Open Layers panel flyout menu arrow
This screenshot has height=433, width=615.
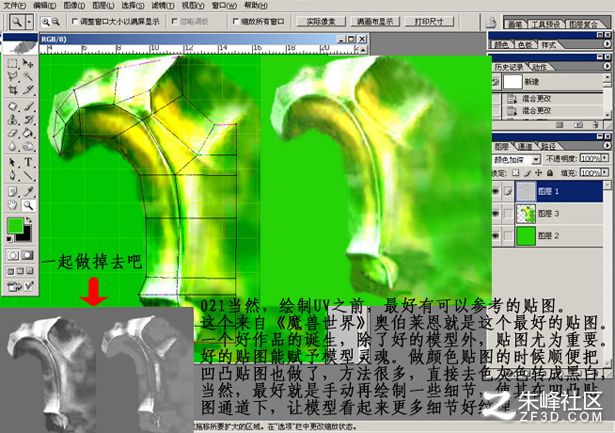[607, 146]
